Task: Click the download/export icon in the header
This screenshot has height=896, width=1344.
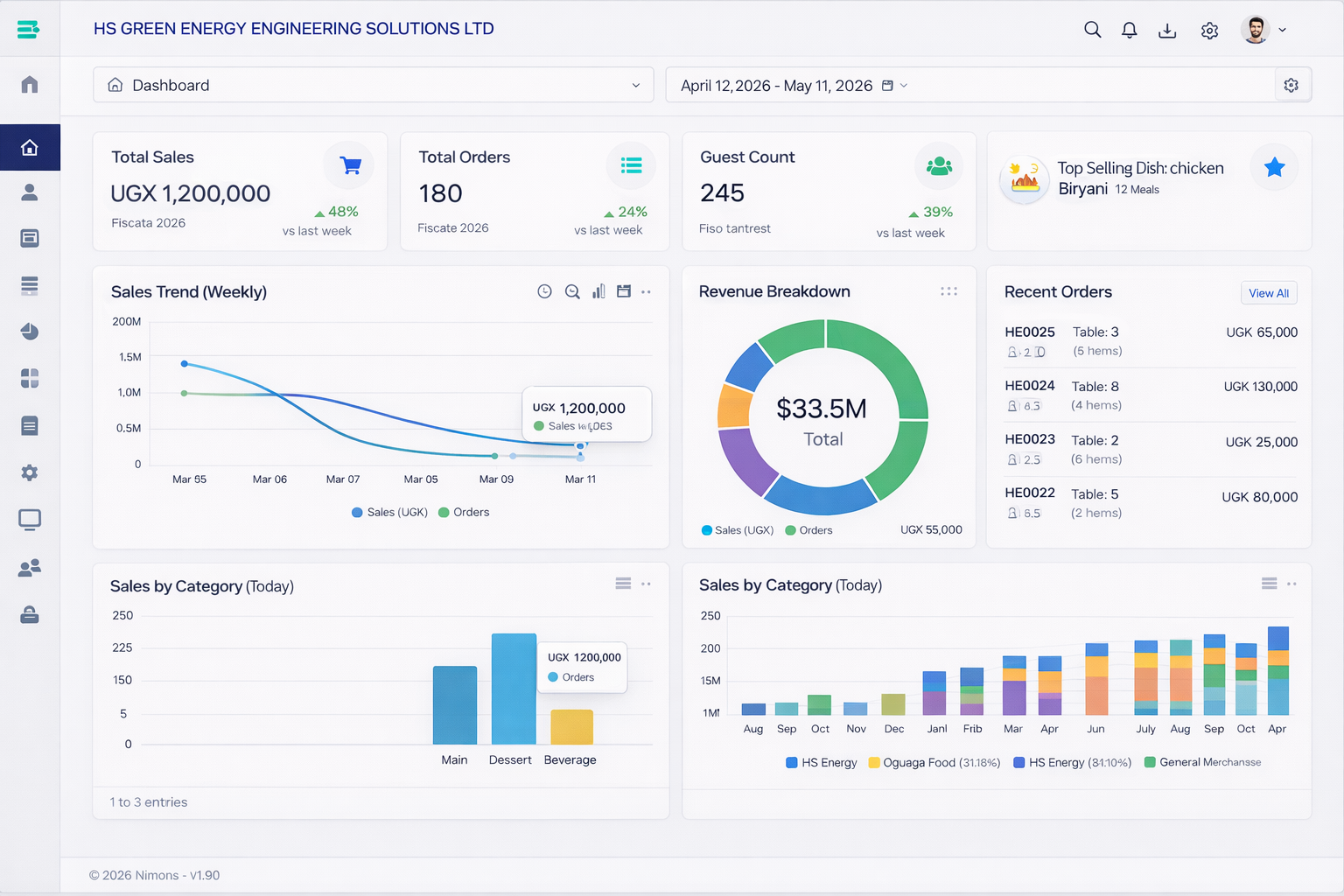Action: pyautogui.click(x=1167, y=29)
